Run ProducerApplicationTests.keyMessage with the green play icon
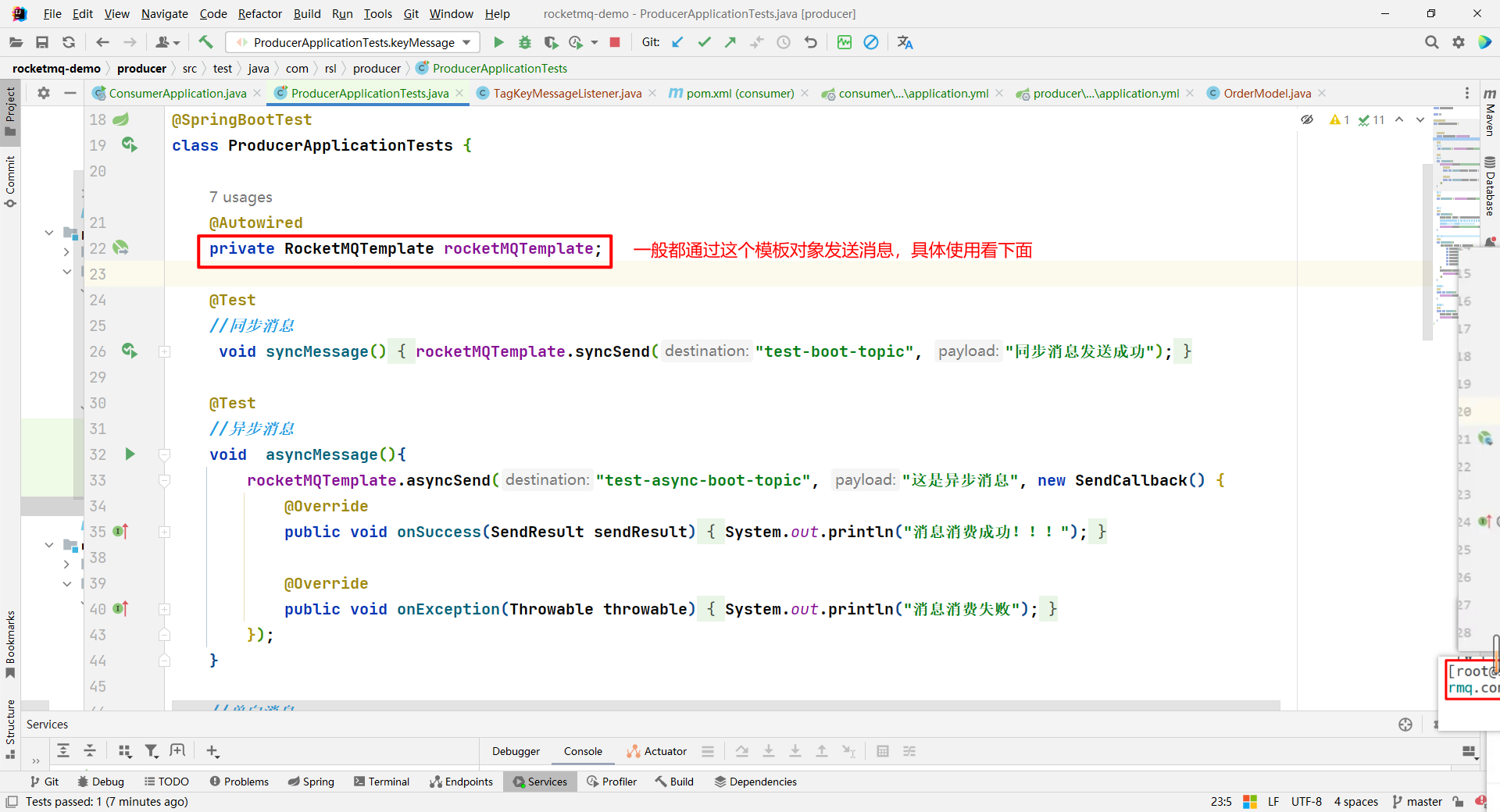This screenshot has width=1500, height=812. click(x=498, y=42)
